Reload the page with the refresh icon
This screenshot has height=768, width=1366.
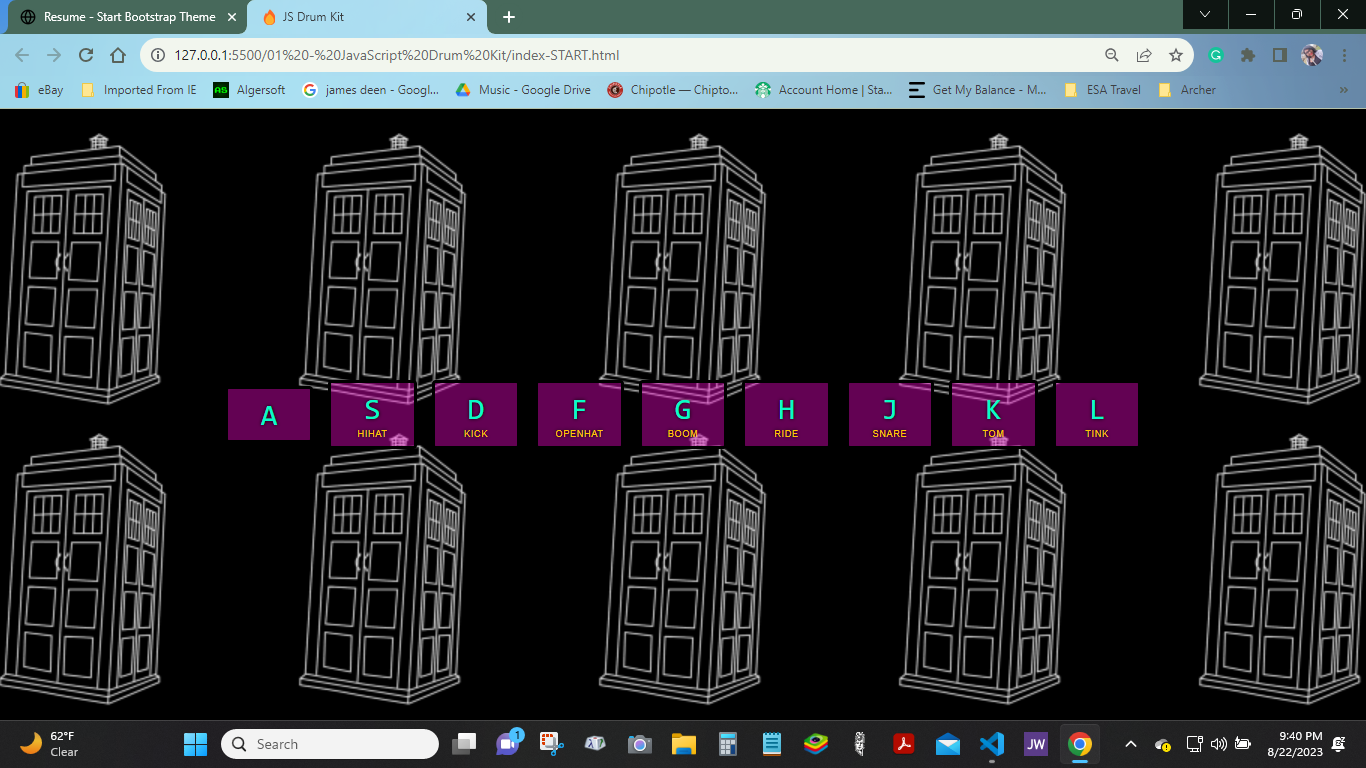[86, 55]
